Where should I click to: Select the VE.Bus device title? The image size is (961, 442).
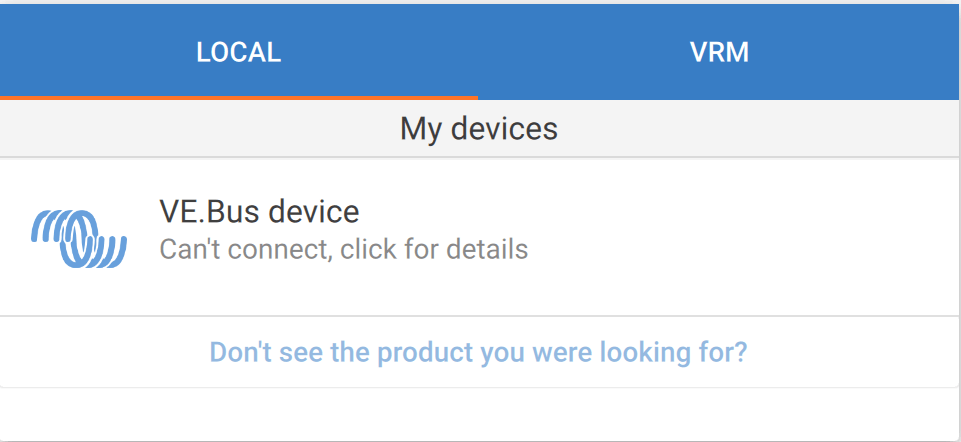[259, 212]
